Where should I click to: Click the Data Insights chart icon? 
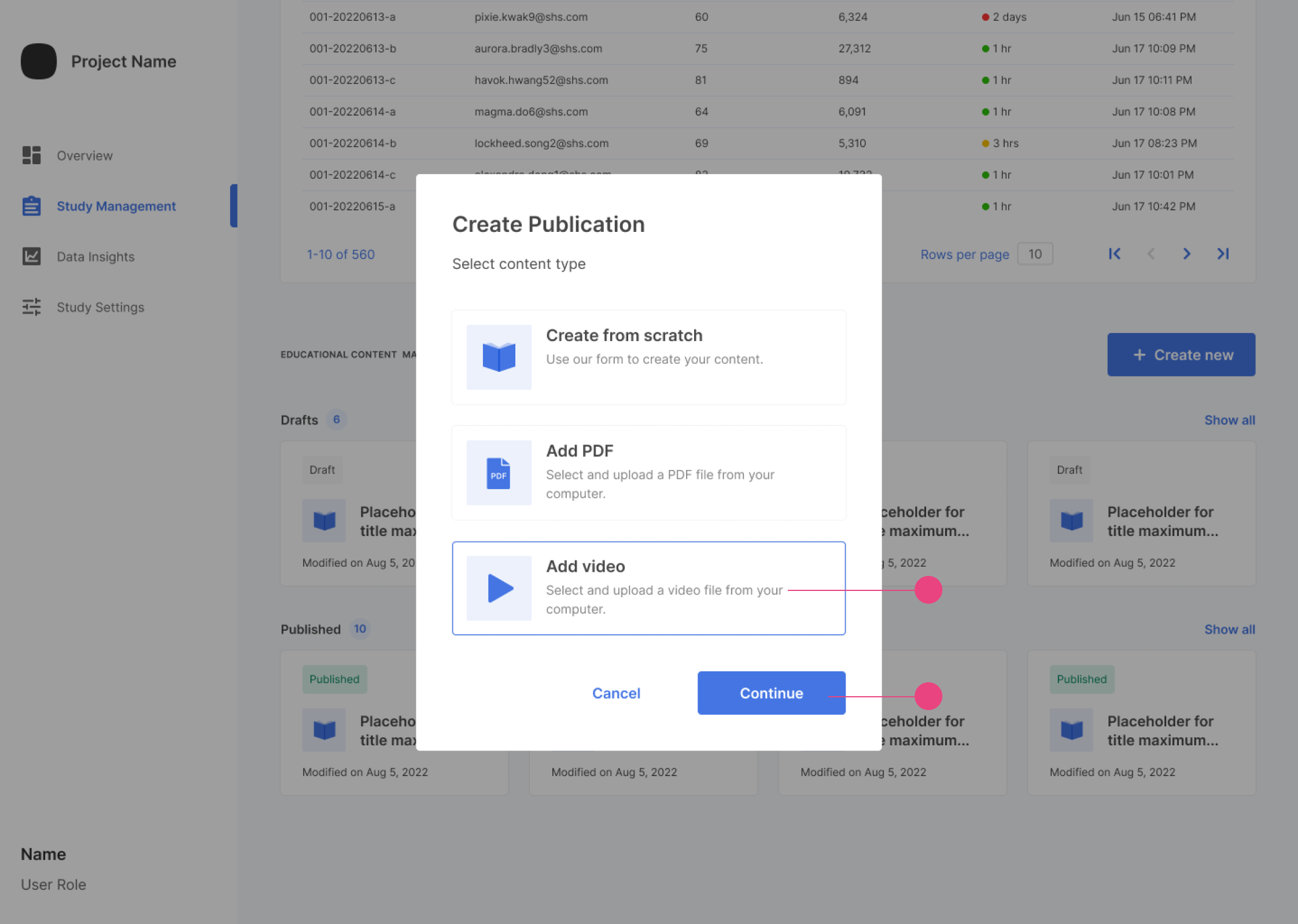(x=31, y=256)
